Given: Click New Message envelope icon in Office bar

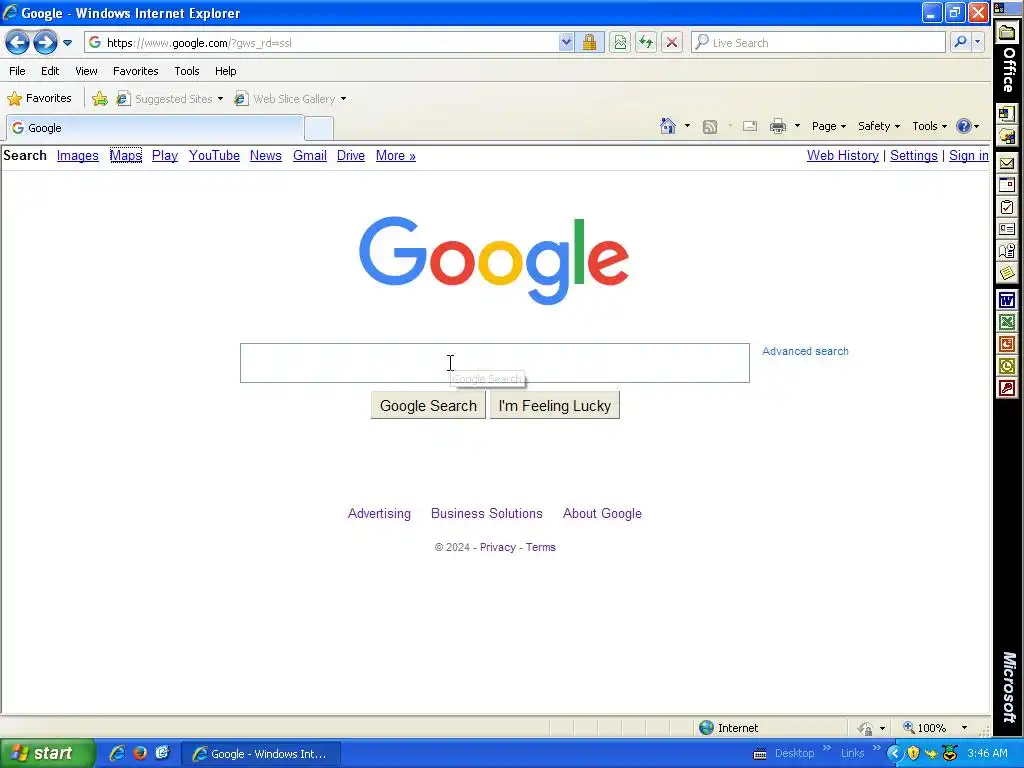Looking at the screenshot, I should tap(1007, 163).
